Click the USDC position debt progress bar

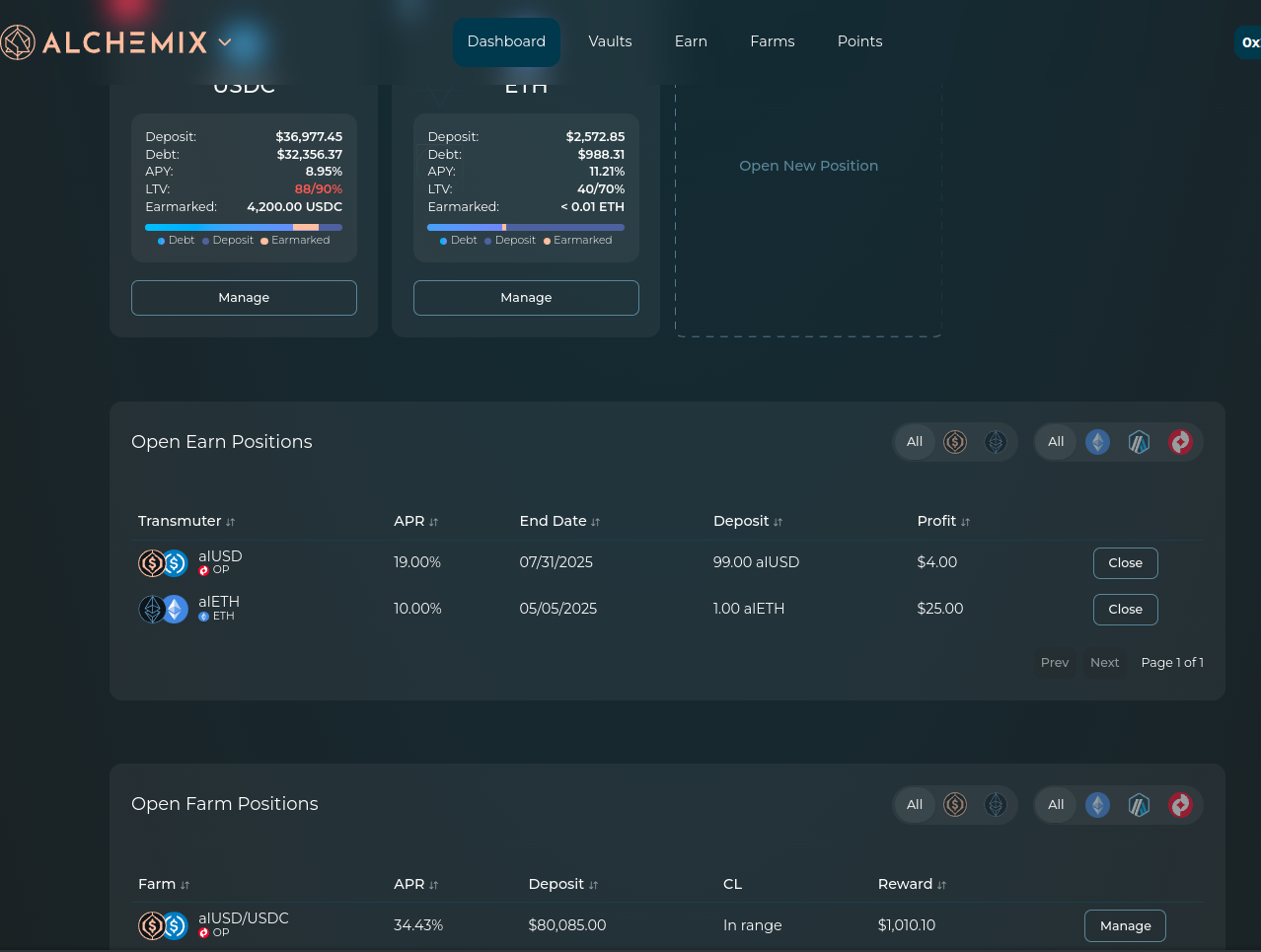click(x=219, y=227)
